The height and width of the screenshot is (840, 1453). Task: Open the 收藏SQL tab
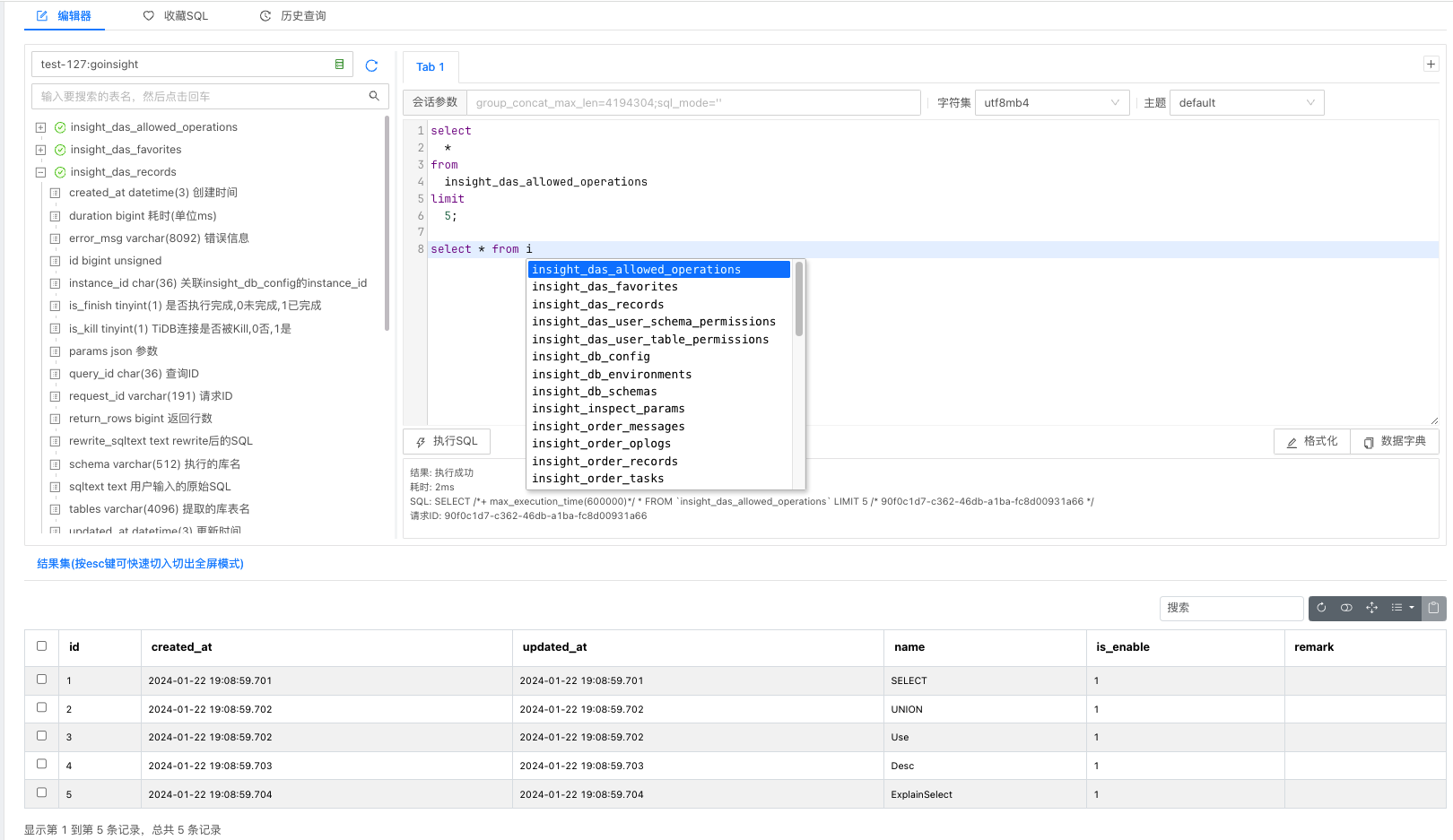tap(176, 16)
